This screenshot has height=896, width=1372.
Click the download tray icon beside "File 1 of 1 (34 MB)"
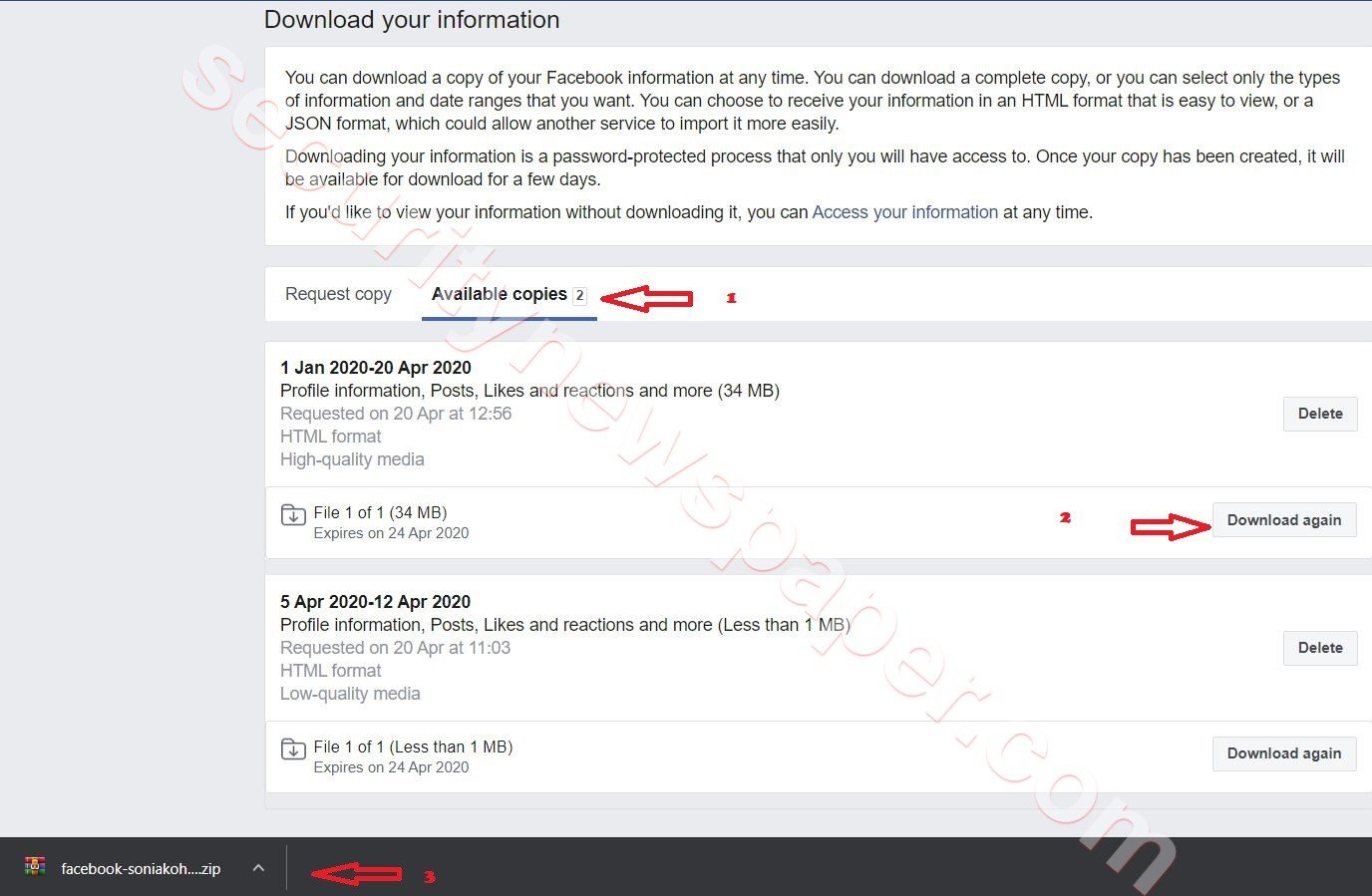[x=293, y=515]
